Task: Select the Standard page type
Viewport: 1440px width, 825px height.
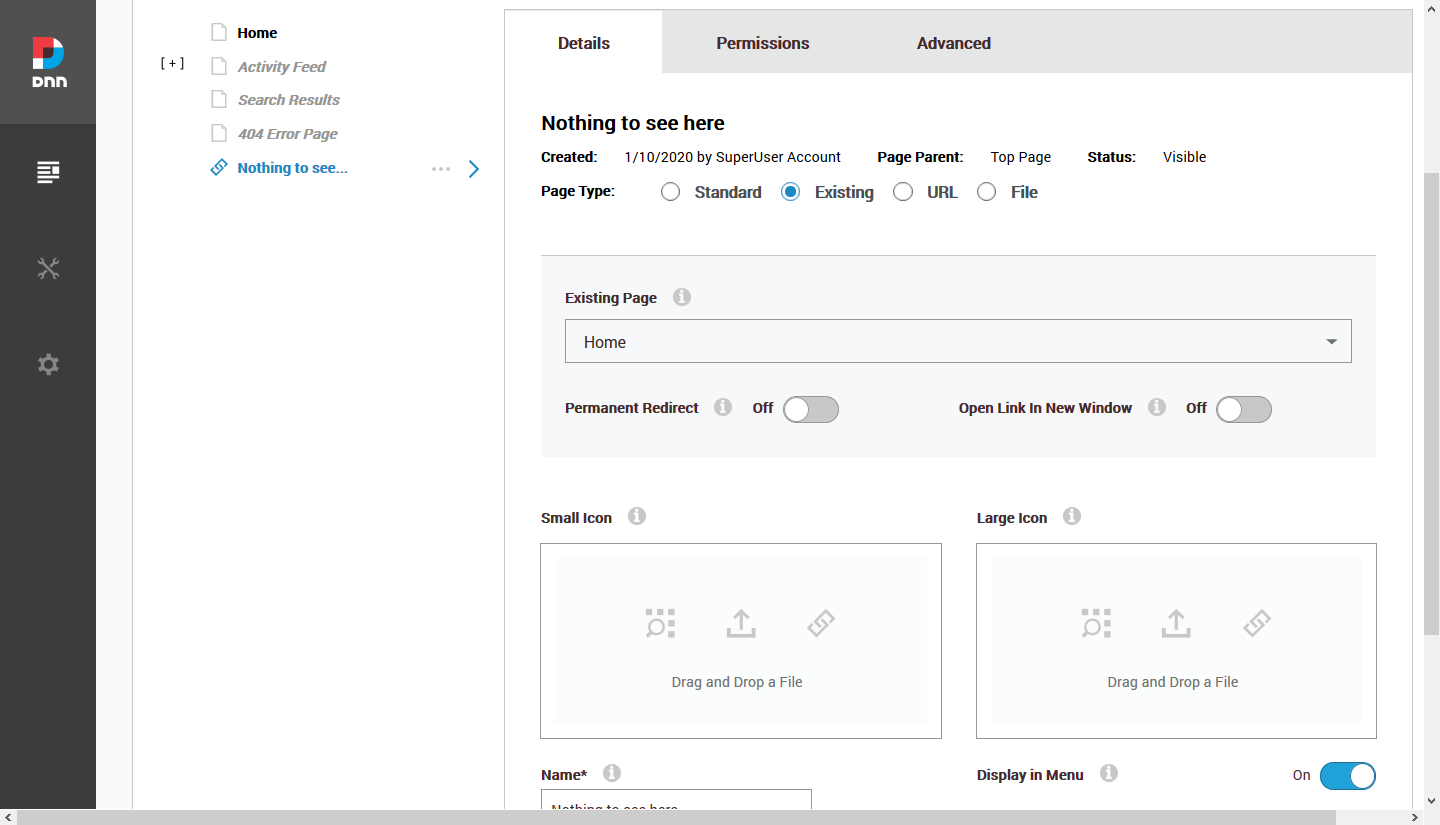Action: tap(671, 192)
